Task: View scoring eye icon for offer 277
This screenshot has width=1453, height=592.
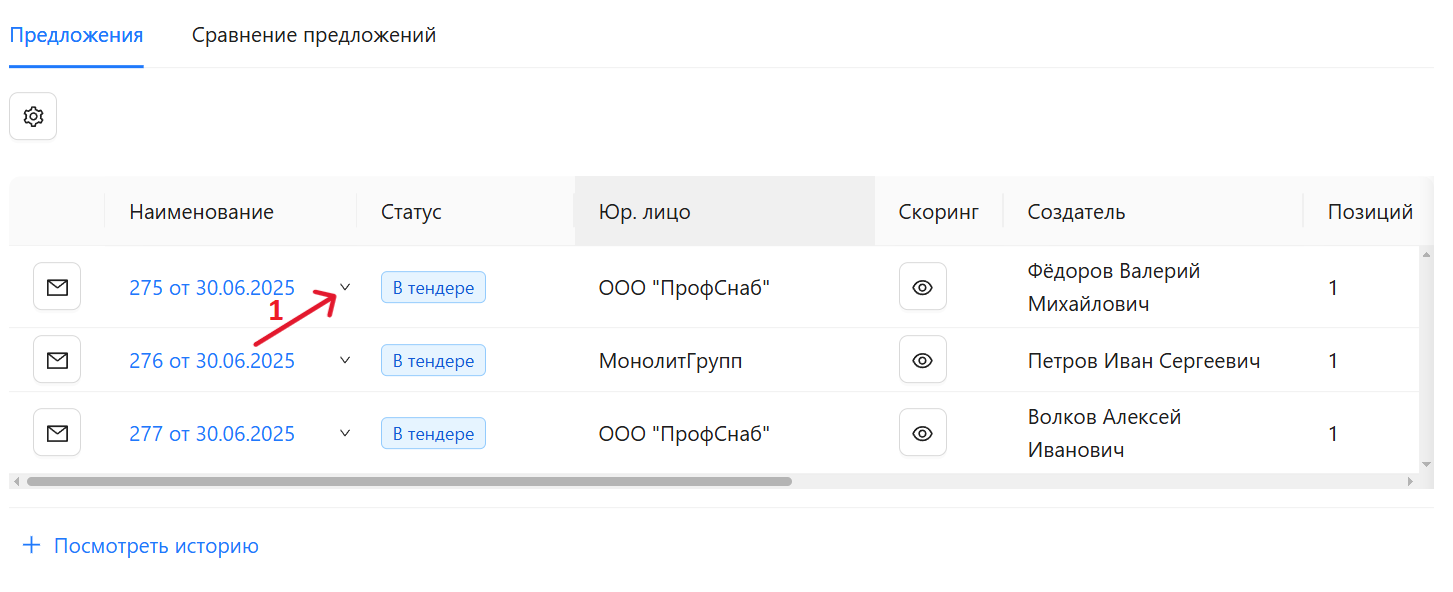Action: point(923,433)
